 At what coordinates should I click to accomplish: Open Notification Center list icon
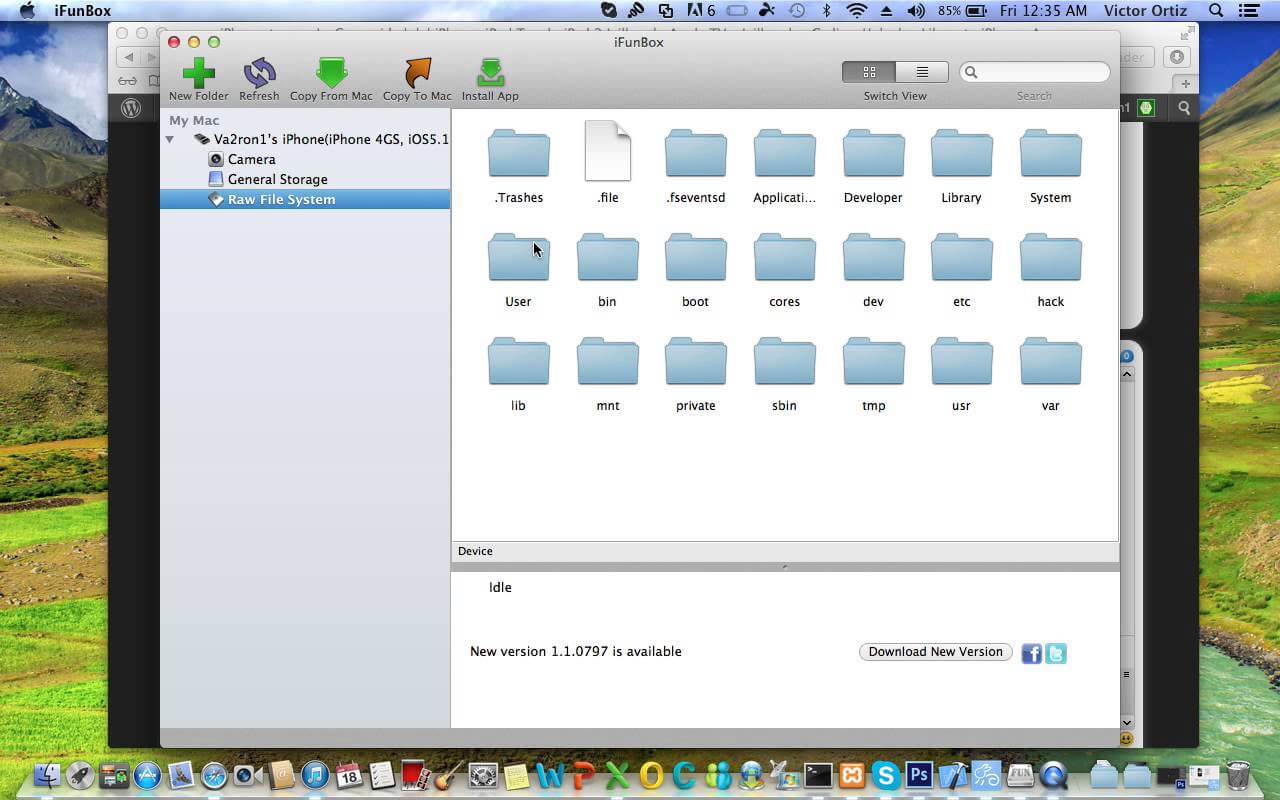(1251, 11)
